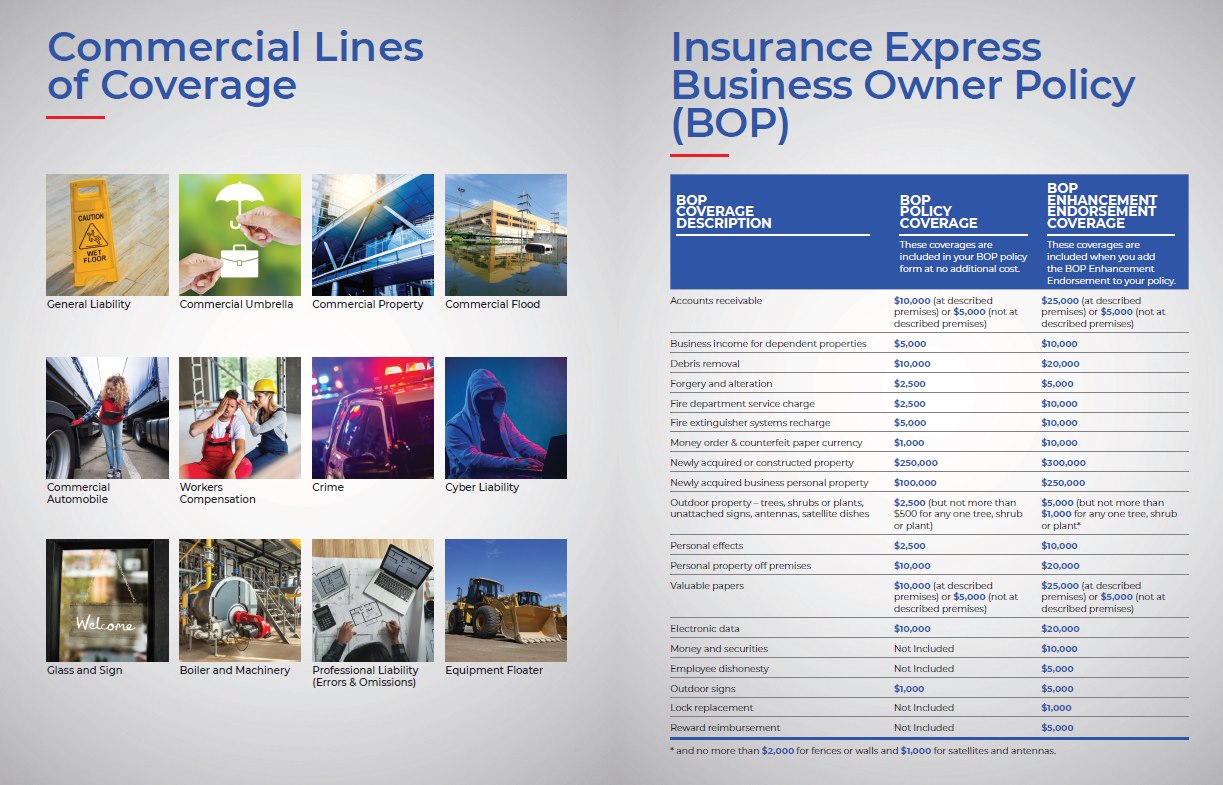Click the Commercial Property building image
1223x785 pixels.
pos(373,235)
